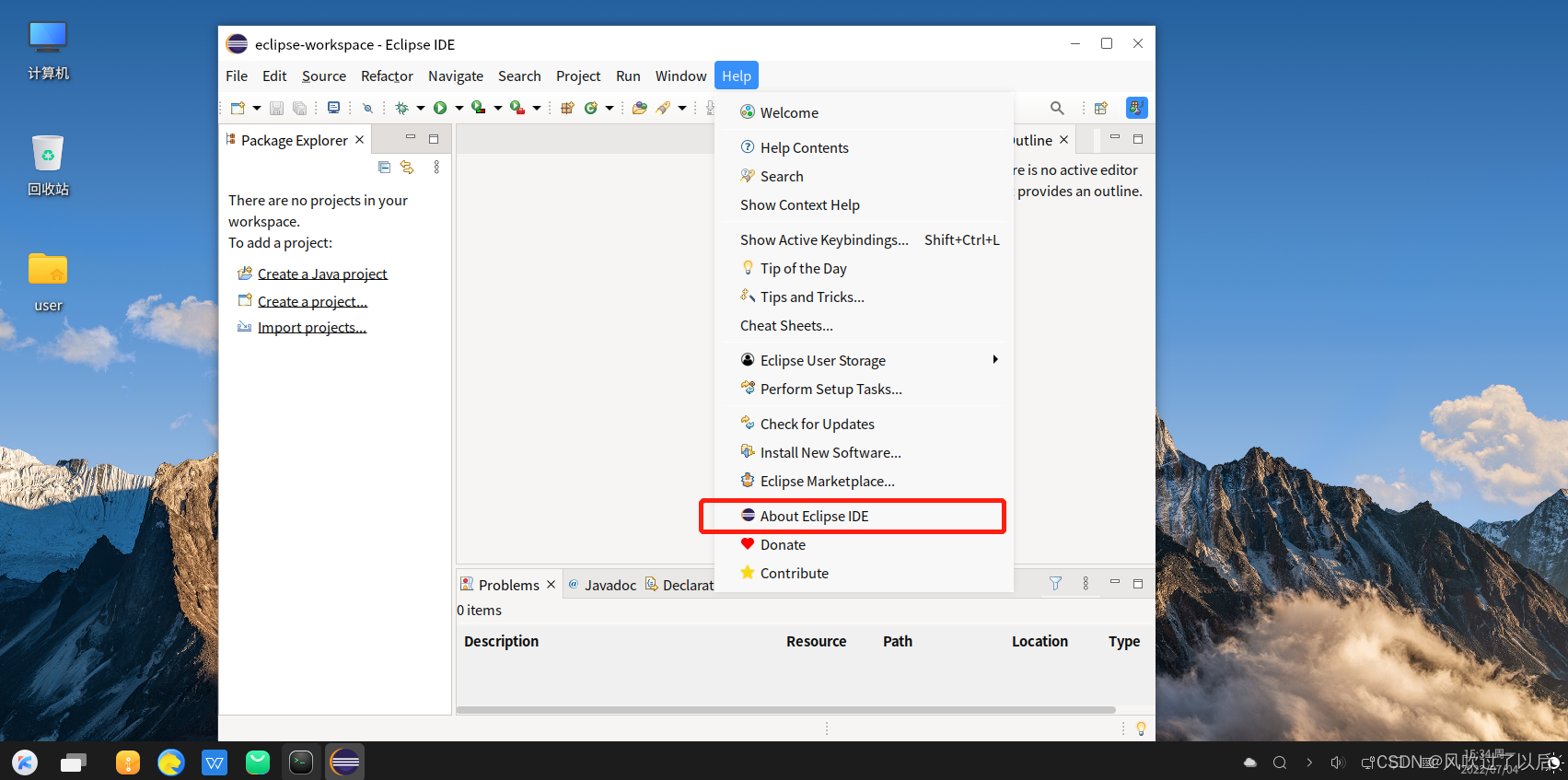Viewport: 1568px width, 780px height.
Task: Maximize the Package Explorer panel
Action: click(x=434, y=139)
